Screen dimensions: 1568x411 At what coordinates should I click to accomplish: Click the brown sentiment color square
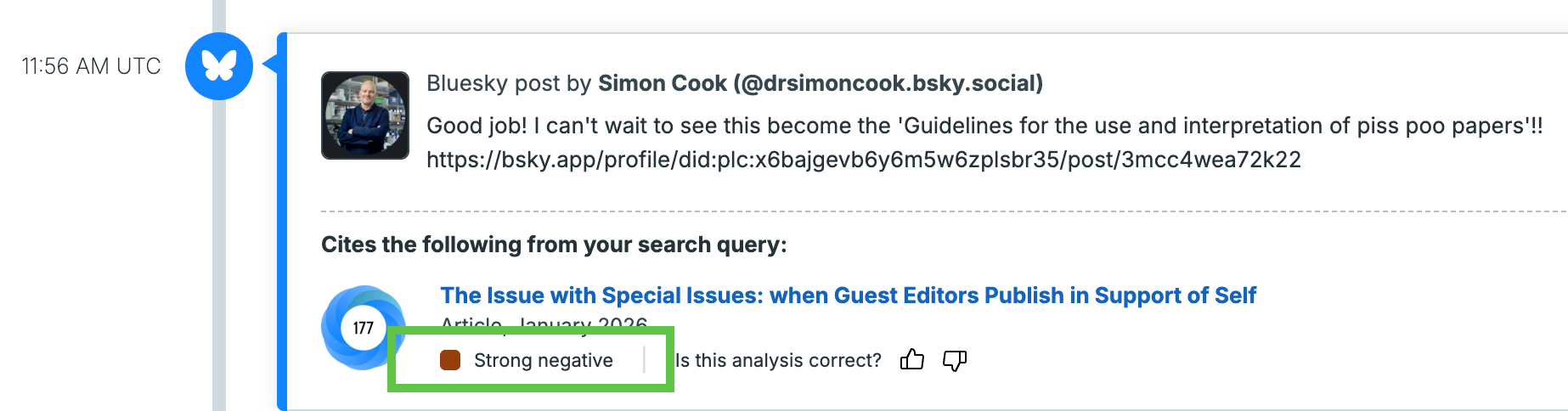click(x=450, y=360)
